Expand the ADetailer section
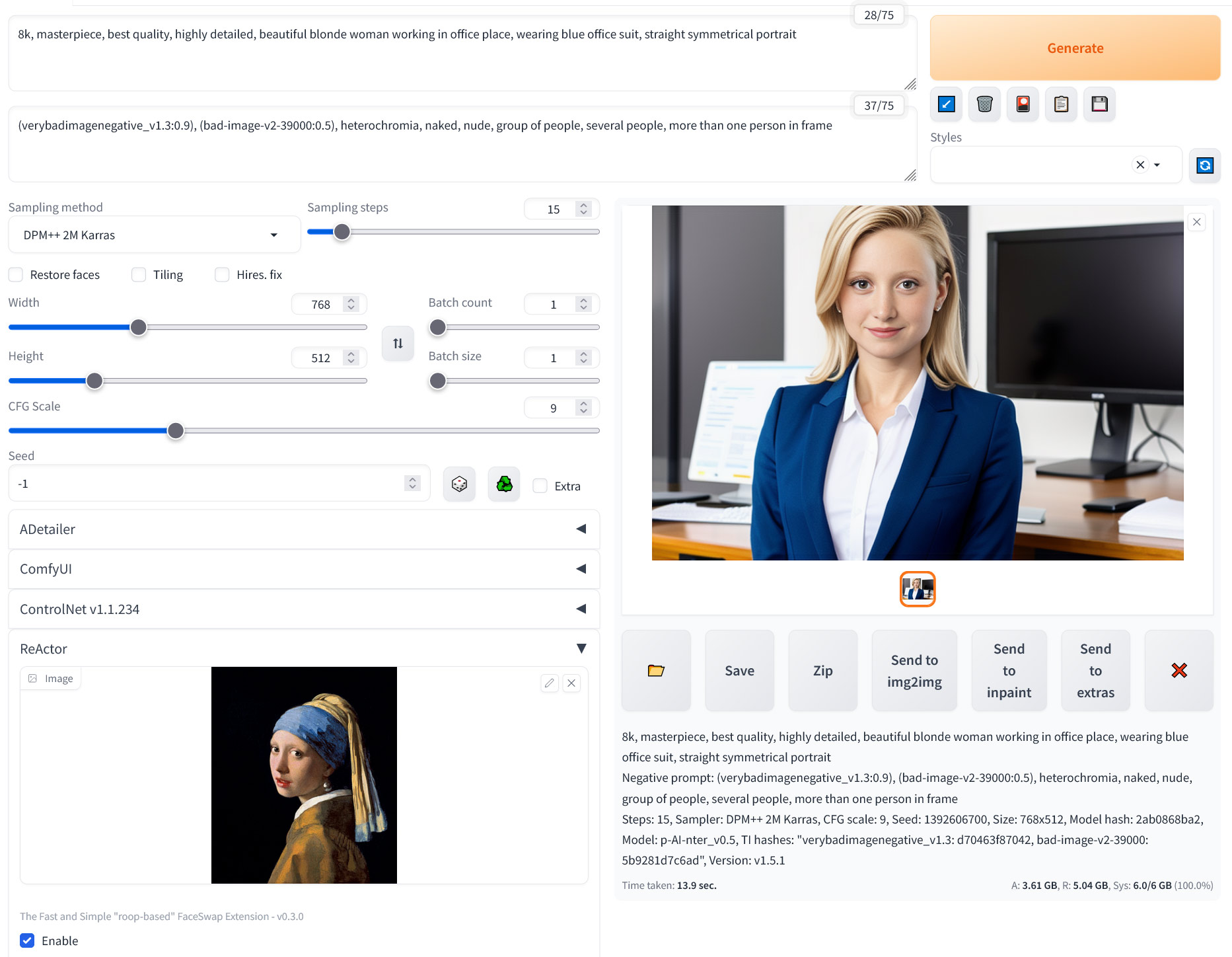This screenshot has width=1232, height=957. pos(304,529)
